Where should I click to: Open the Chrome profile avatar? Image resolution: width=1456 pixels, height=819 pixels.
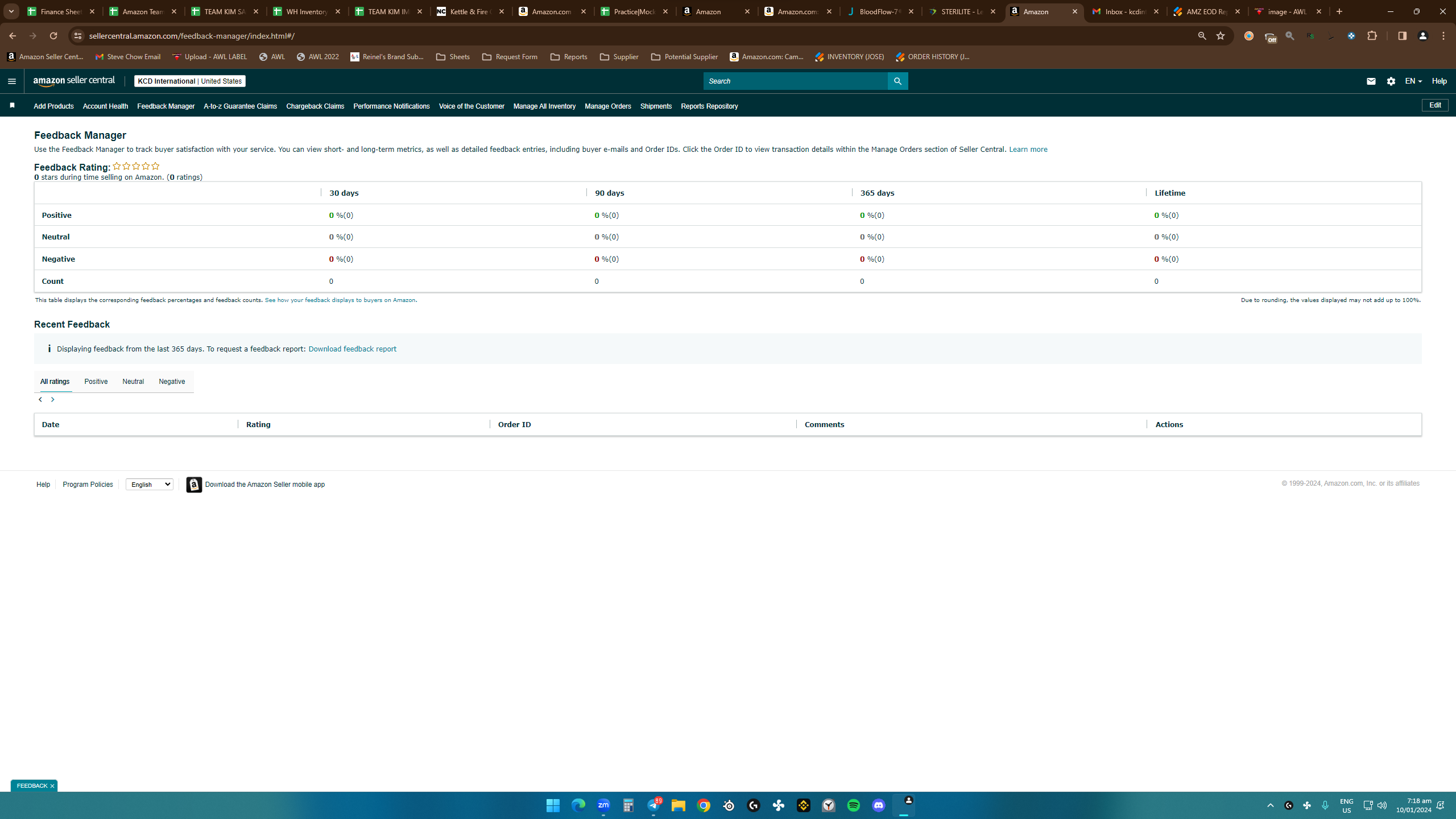pos(1423,36)
